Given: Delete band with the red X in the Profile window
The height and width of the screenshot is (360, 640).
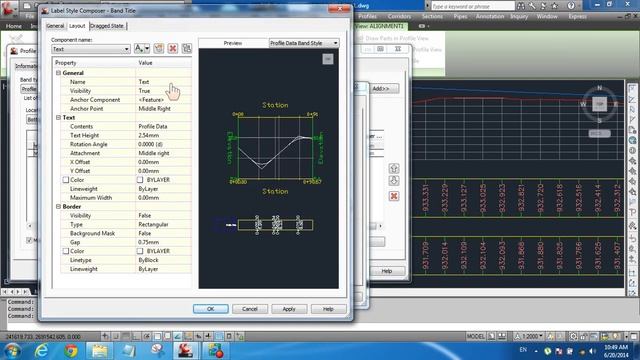Looking at the screenshot, I should pos(394,196).
